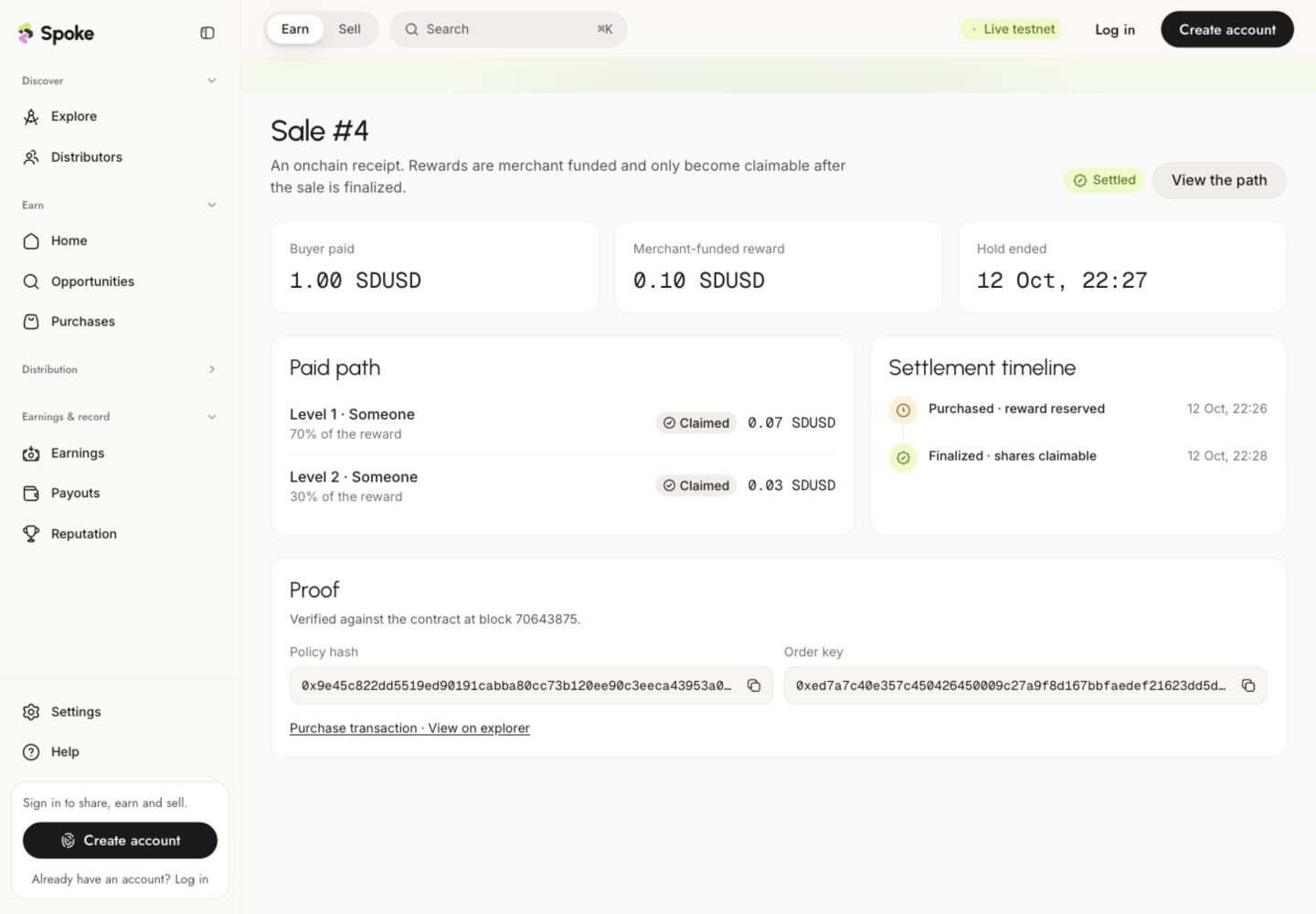The height and width of the screenshot is (914, 1316).
Task: Click the Distributors people icon
Action: click(x=31, y=157)
